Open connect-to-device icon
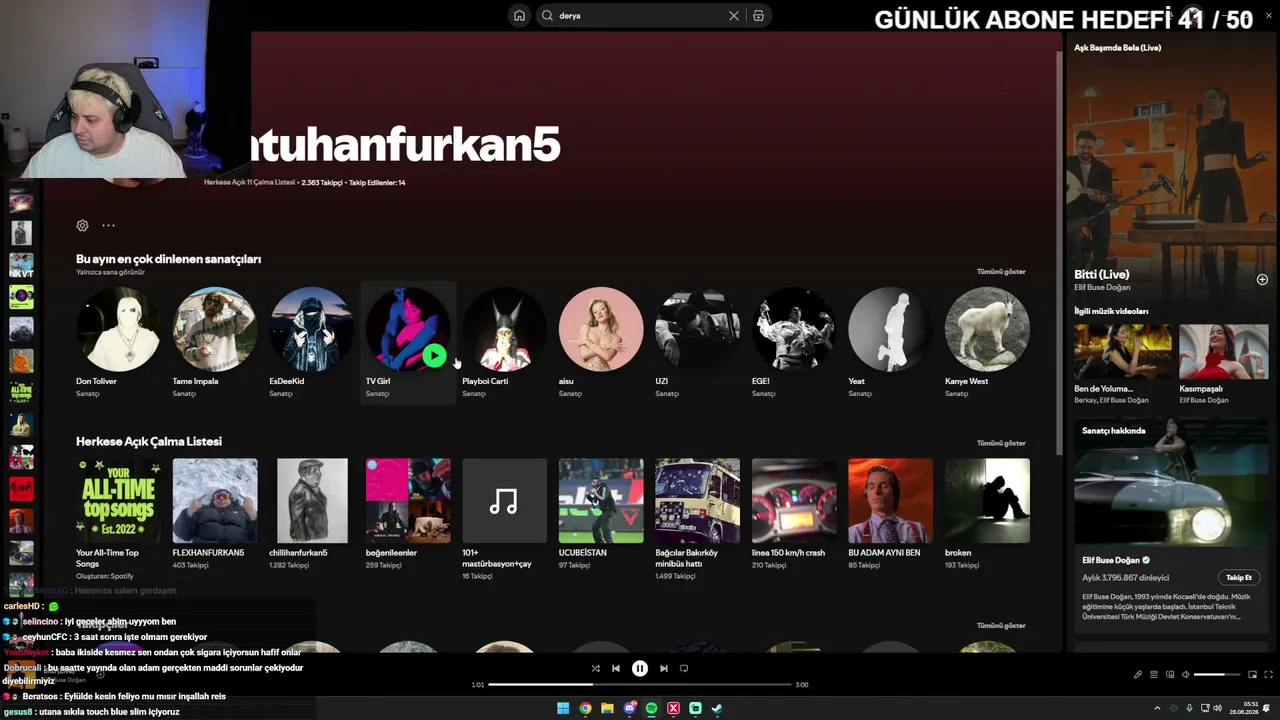This screenshot has width=1280, height=720. [x=1170, y=675]
